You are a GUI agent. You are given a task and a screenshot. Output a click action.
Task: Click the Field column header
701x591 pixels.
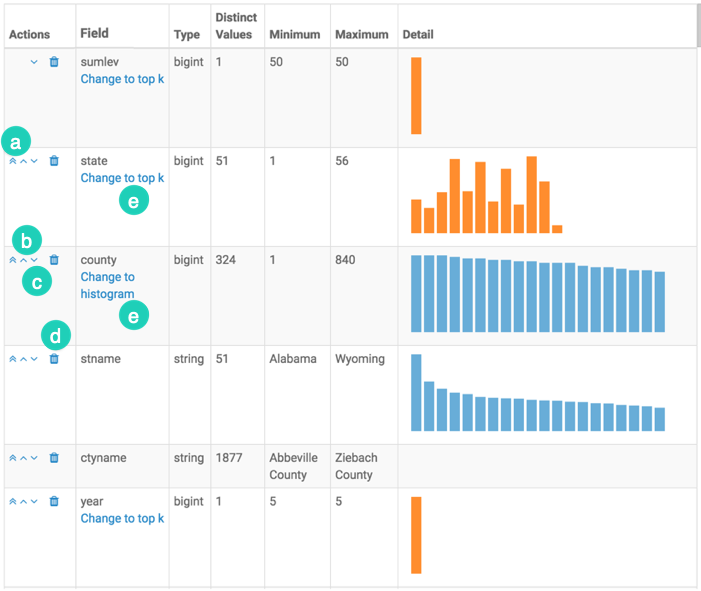pos(94,34)
